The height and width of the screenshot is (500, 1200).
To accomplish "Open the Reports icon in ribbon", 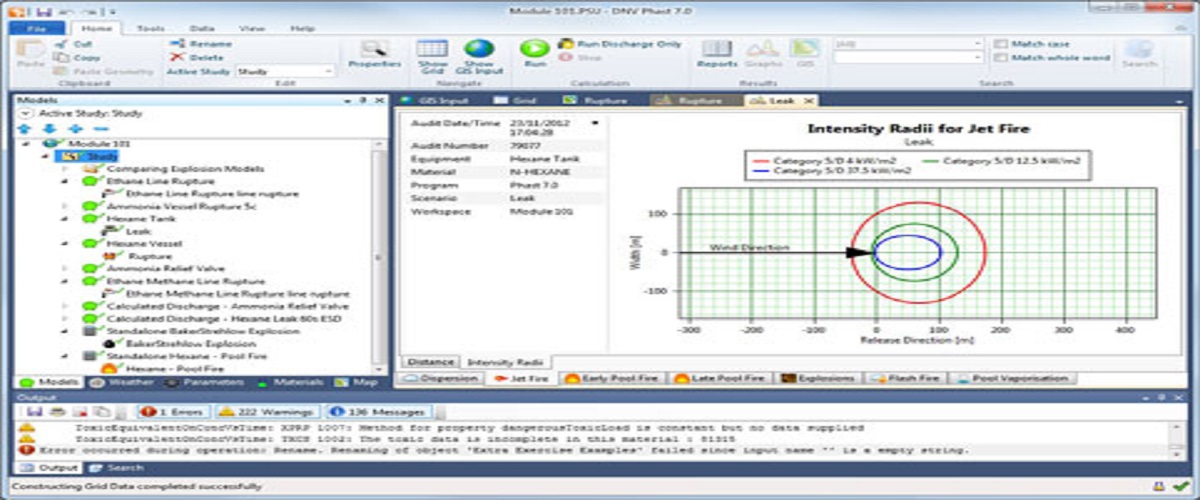I will (717, 49).
